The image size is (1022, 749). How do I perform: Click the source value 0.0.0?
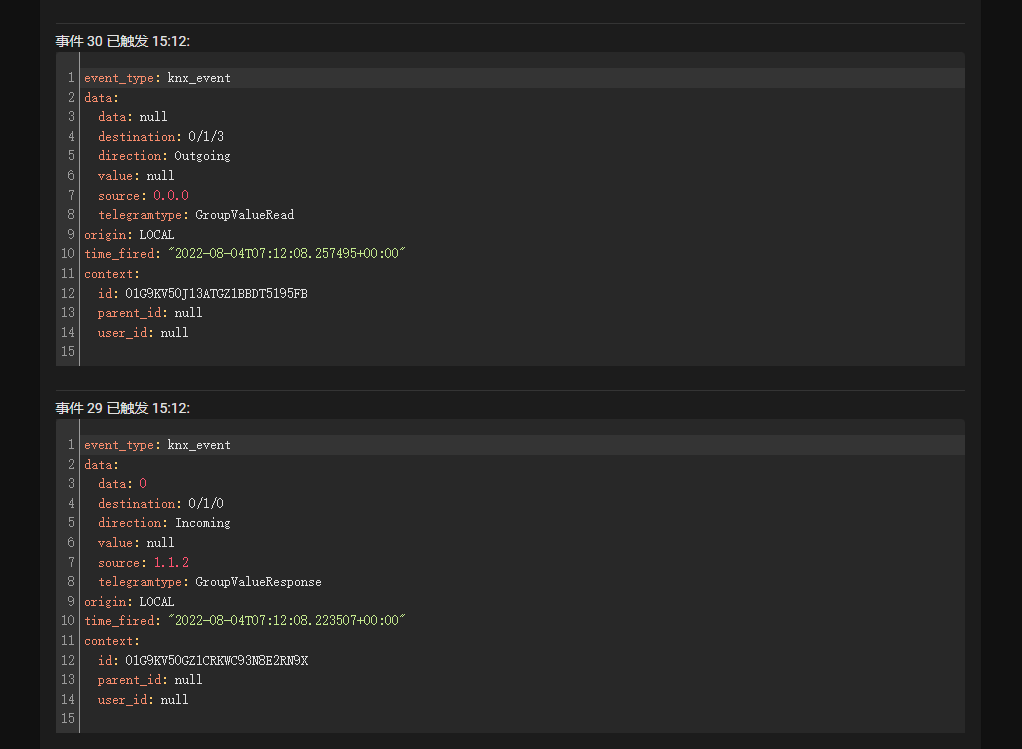pyautogui.click(x=170, y=195)
